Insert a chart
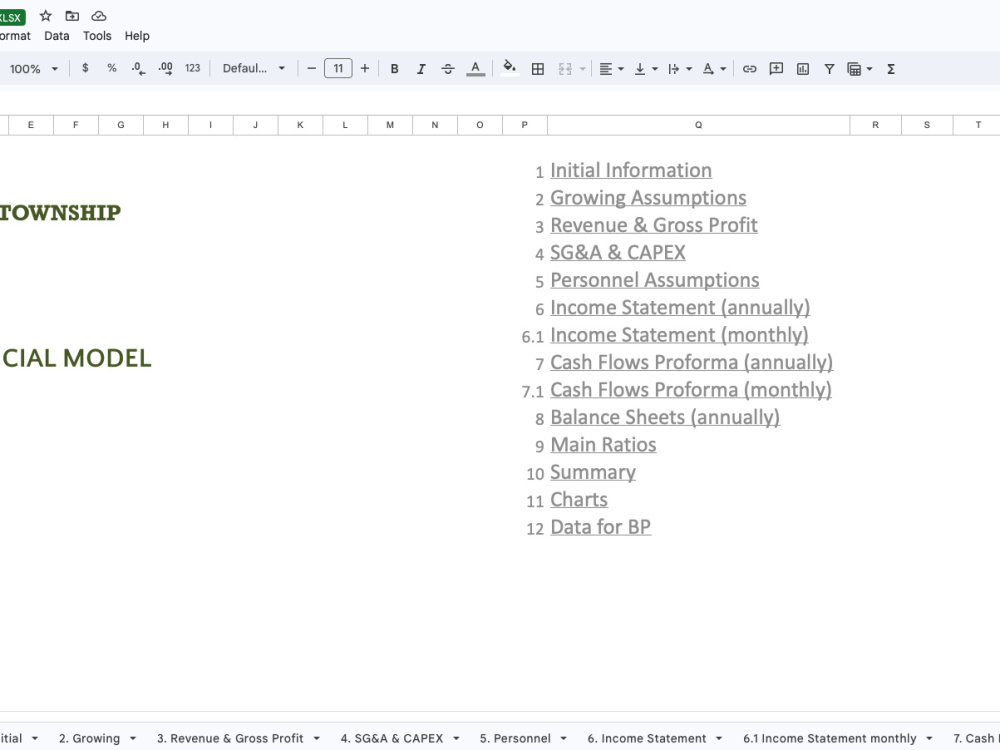This screenshot has height=750, width=1000. [803, 69]
